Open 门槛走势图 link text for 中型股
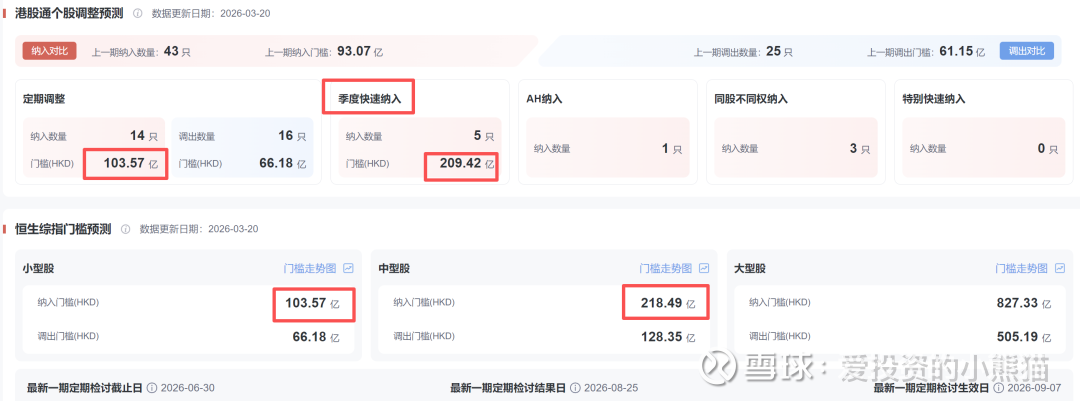The height and width of the screenshot is (401, 1080). 666,269
